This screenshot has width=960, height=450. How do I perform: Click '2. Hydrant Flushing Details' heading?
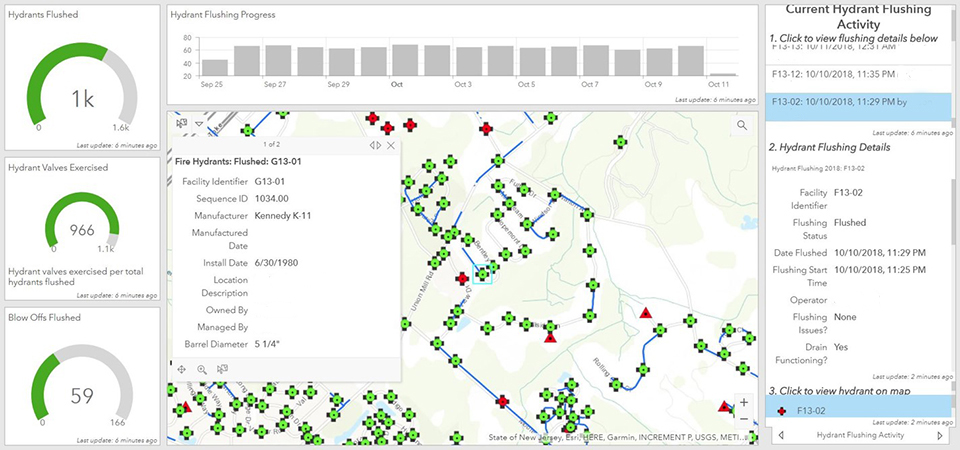point(830,148)
